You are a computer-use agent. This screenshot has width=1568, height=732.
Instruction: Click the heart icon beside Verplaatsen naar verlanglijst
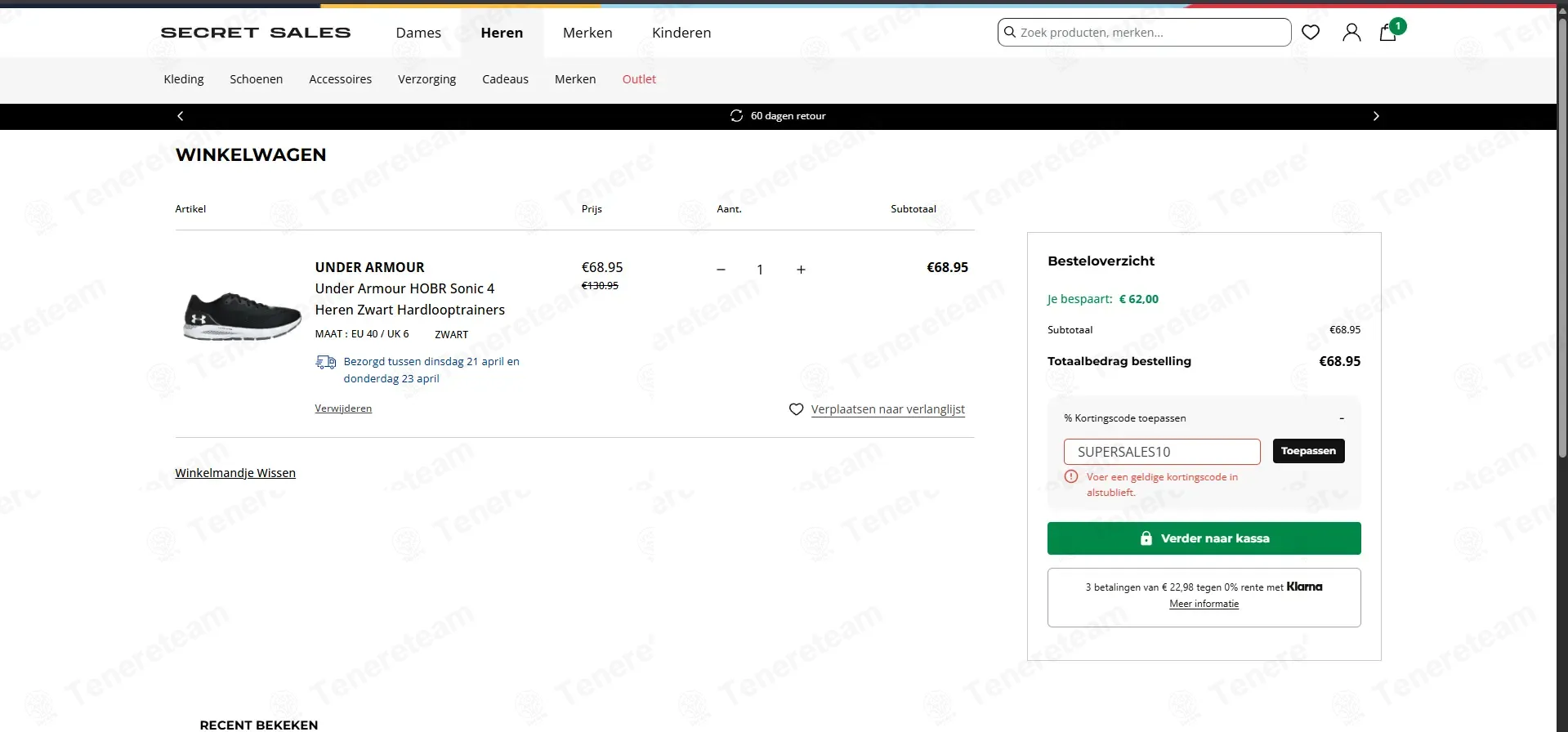tap(796, 409)
